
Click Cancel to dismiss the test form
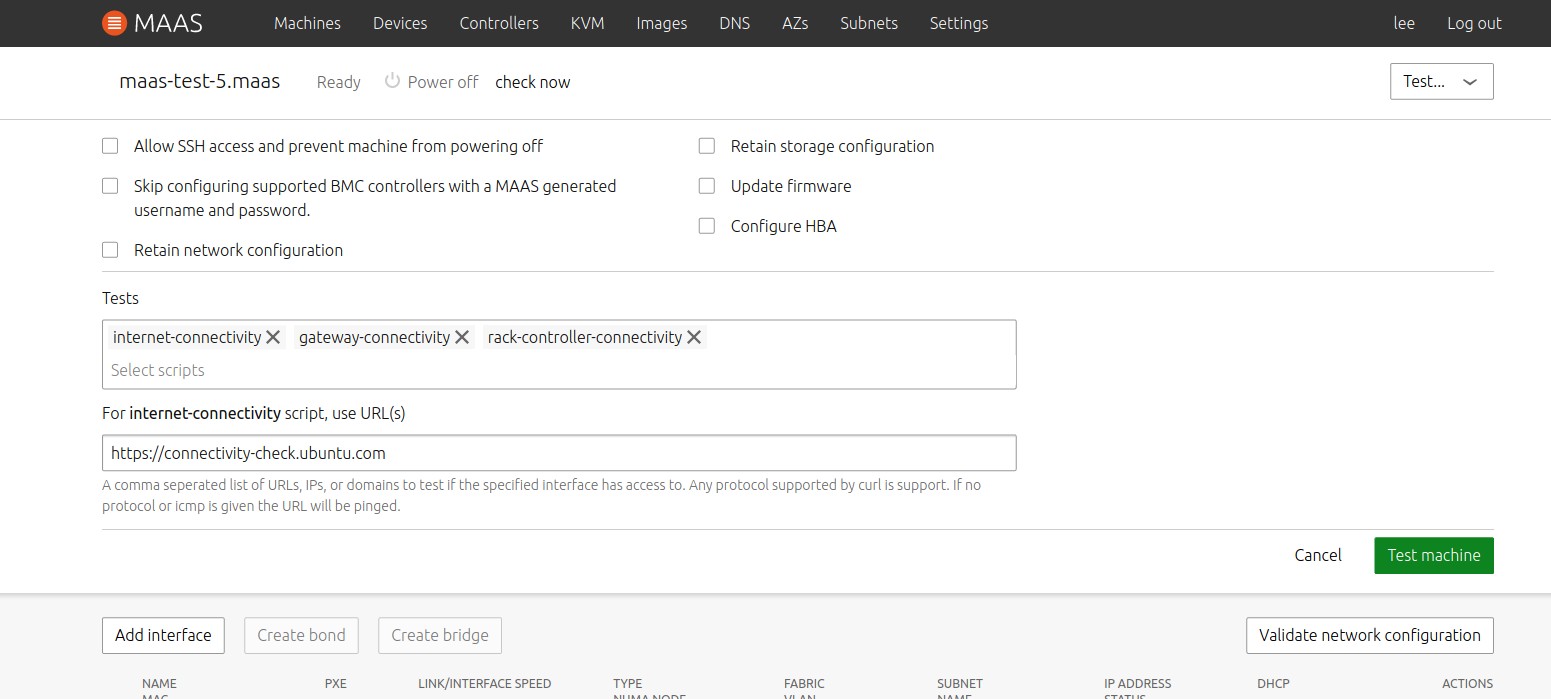(1317, 555)
